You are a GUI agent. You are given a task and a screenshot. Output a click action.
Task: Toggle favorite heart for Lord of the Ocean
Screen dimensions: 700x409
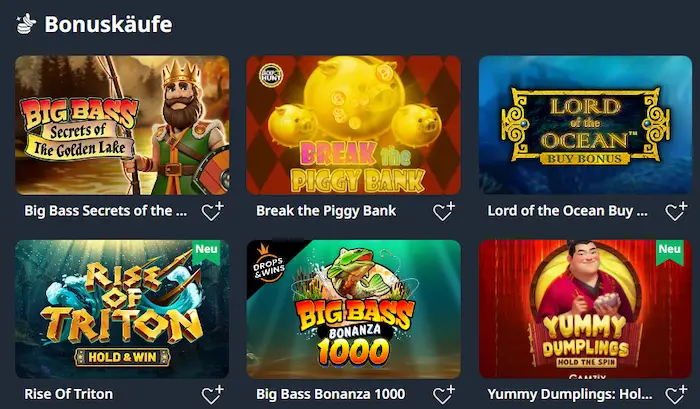[676, 211]
